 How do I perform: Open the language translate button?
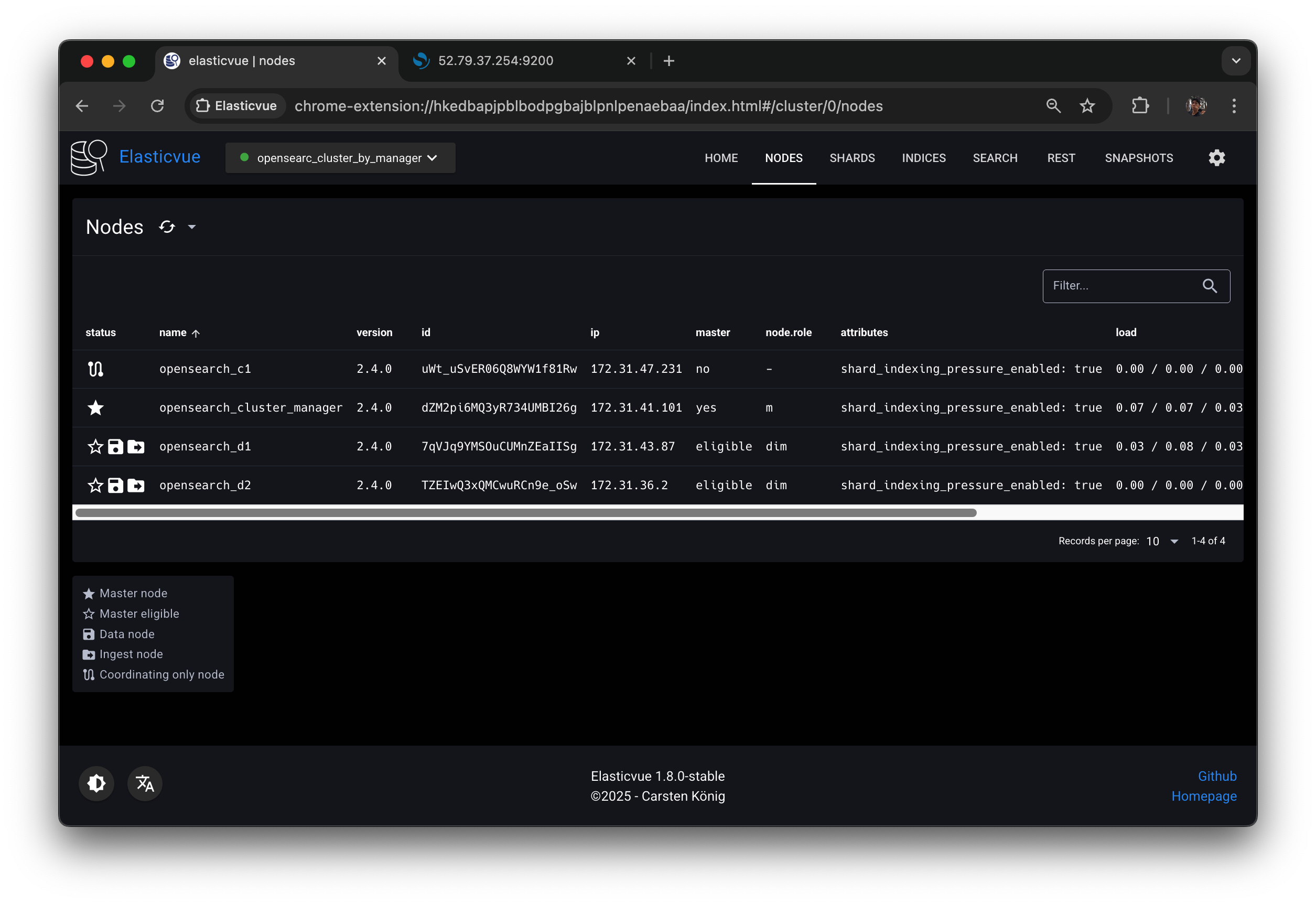[145, 783]
